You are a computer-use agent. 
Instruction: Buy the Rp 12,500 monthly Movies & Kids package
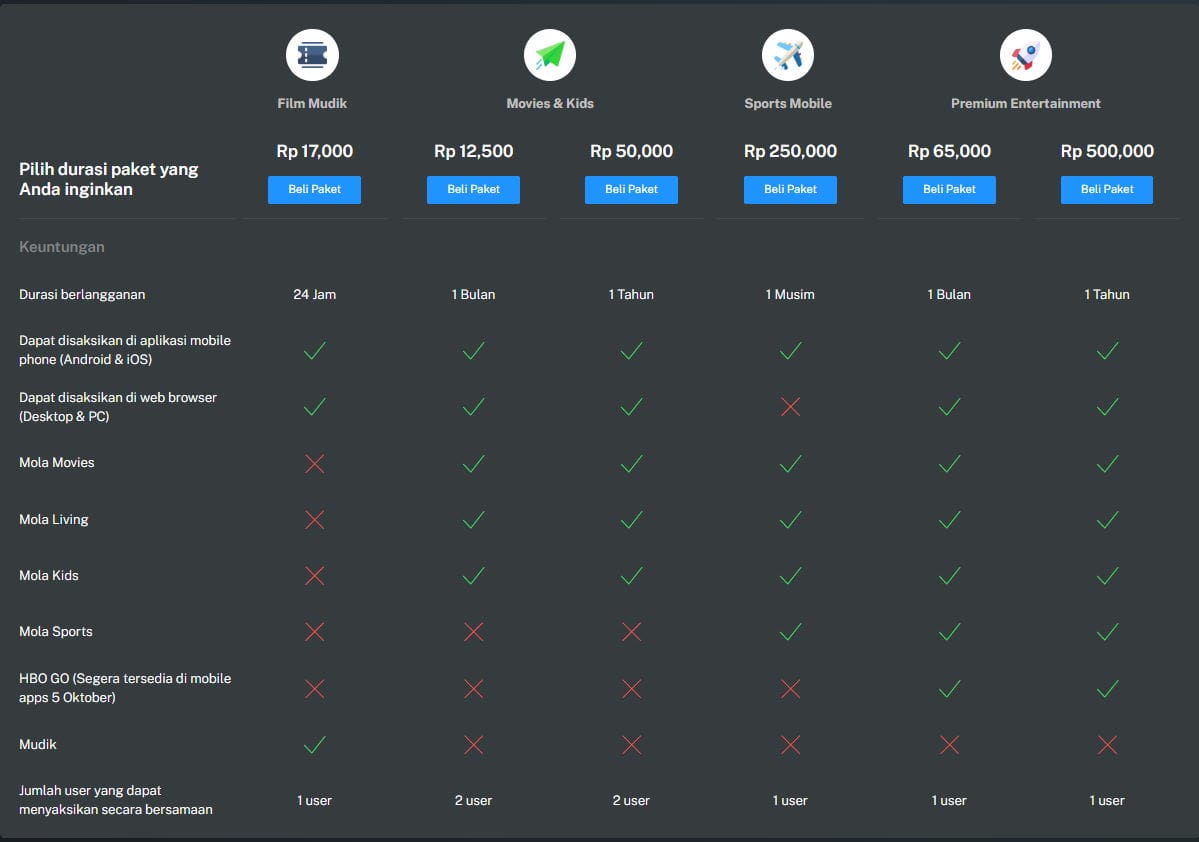(473, 190)
